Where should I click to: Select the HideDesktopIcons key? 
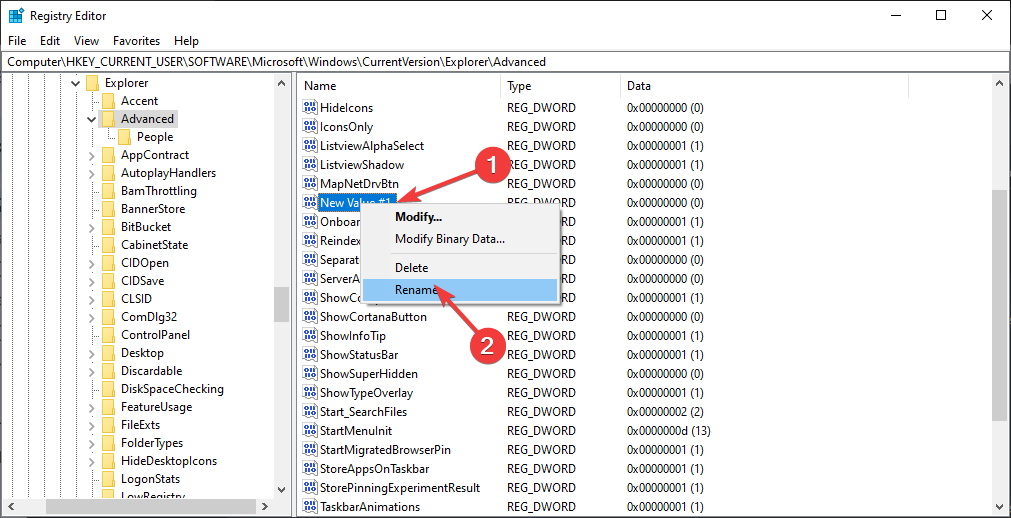click(x=169, y=461)
